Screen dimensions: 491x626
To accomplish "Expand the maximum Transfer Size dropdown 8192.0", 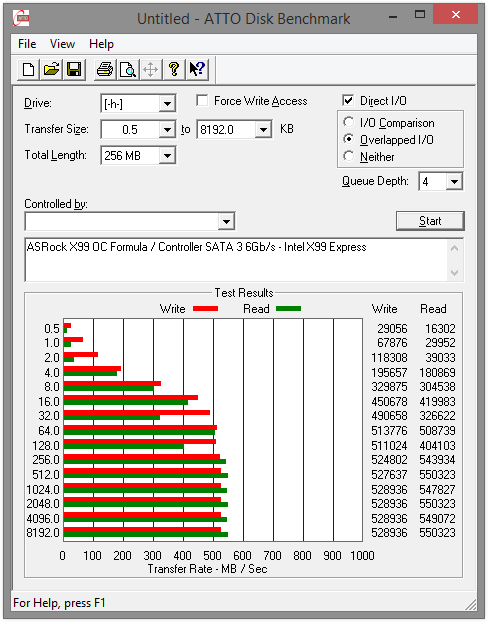I will [x=263, y=129].
